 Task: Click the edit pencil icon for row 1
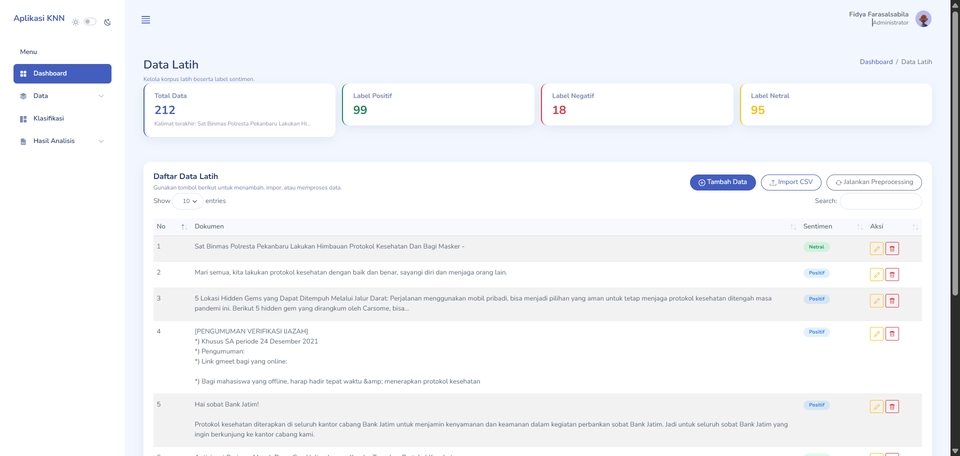coord(876,249)
